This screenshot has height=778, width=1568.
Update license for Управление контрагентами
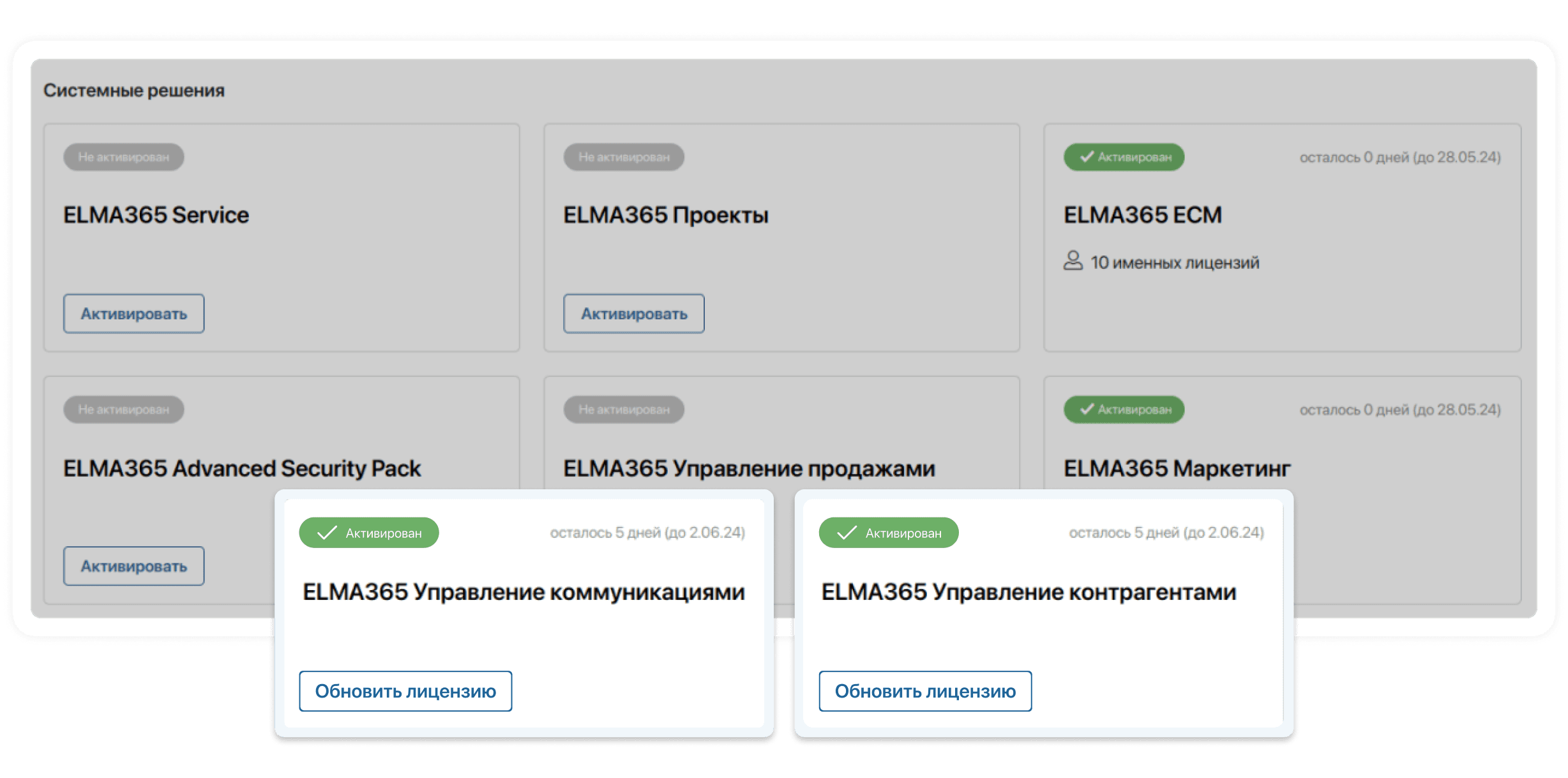[925, 691]
